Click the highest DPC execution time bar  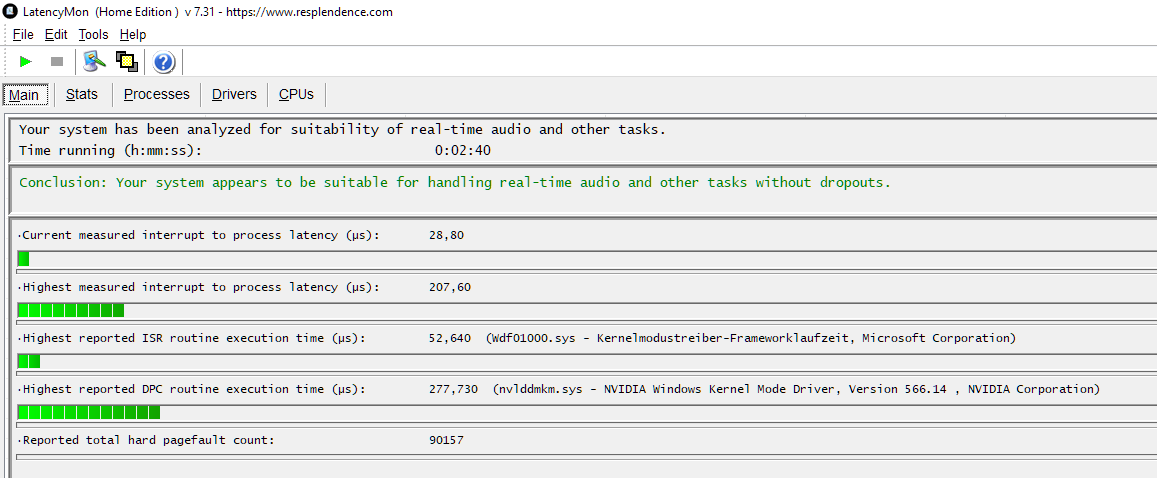tap(89, 412)
